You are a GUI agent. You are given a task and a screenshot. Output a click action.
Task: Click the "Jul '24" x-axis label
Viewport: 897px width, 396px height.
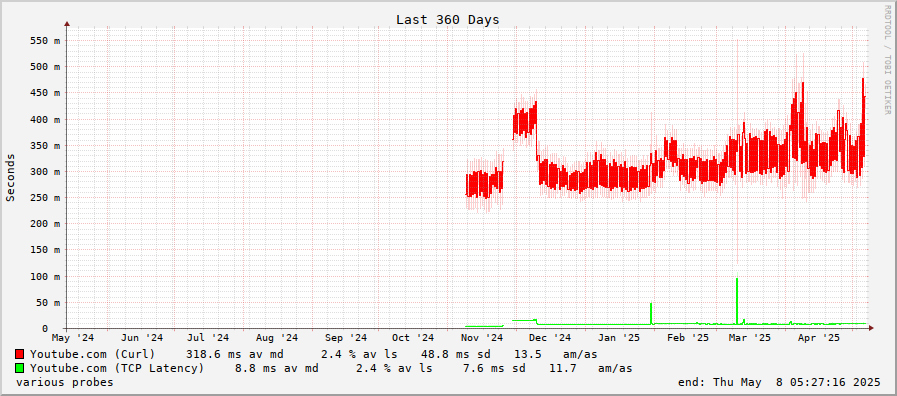209,338
